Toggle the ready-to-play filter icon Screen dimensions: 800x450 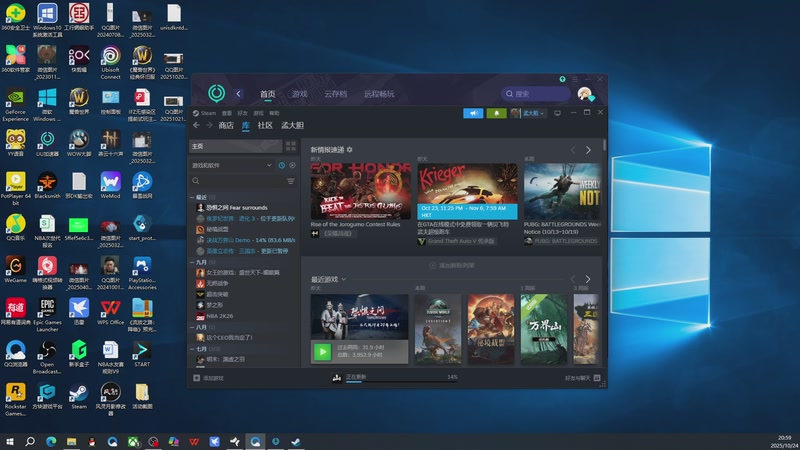(292, 165)
